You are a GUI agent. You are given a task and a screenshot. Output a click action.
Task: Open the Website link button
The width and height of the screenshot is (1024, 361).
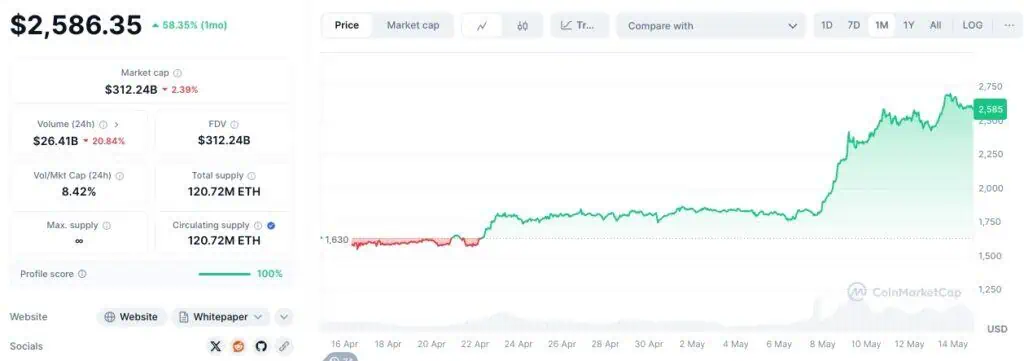tap(131, 317)
